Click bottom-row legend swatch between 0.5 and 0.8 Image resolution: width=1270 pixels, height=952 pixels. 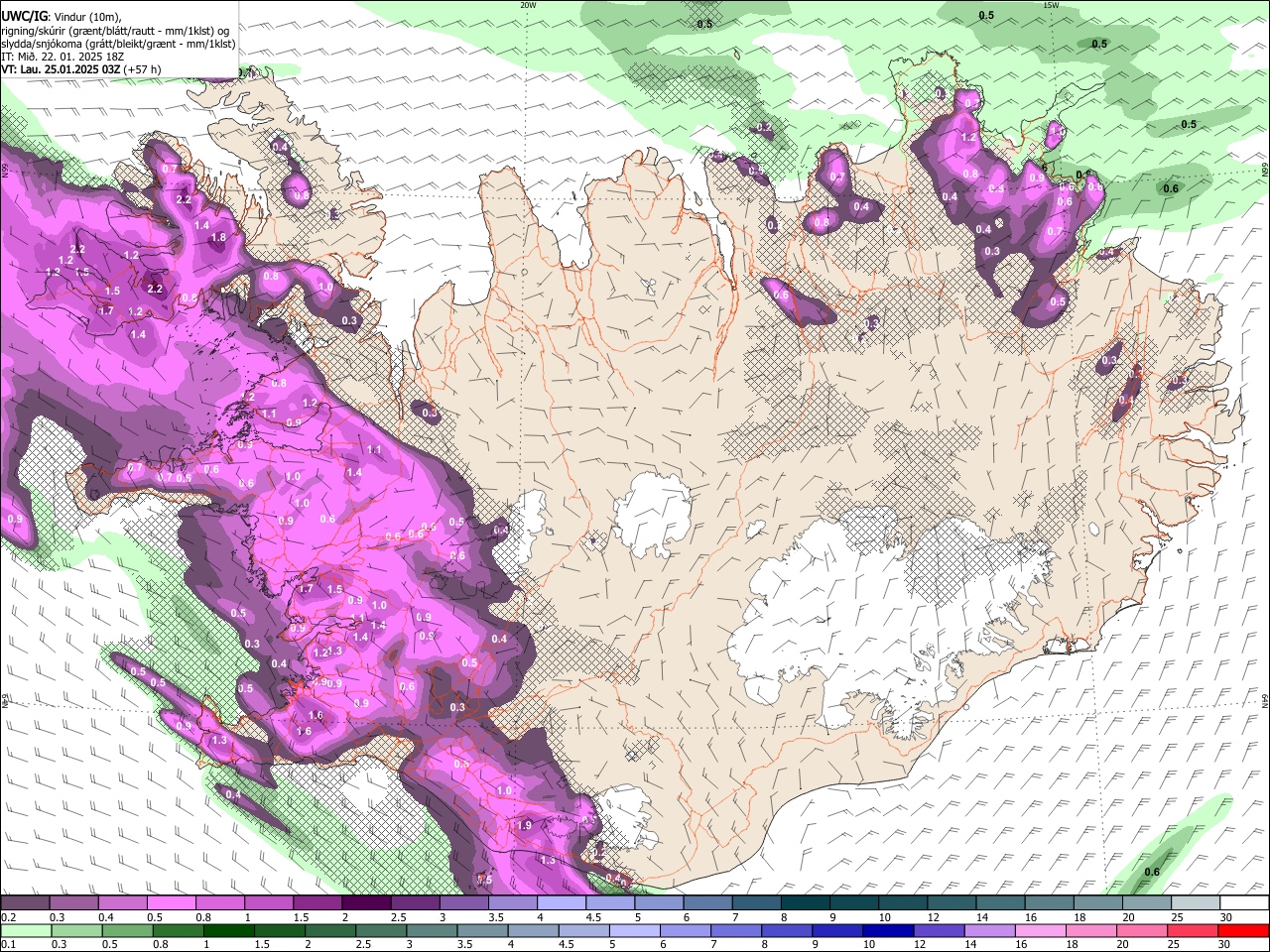(x=127, y=930)
